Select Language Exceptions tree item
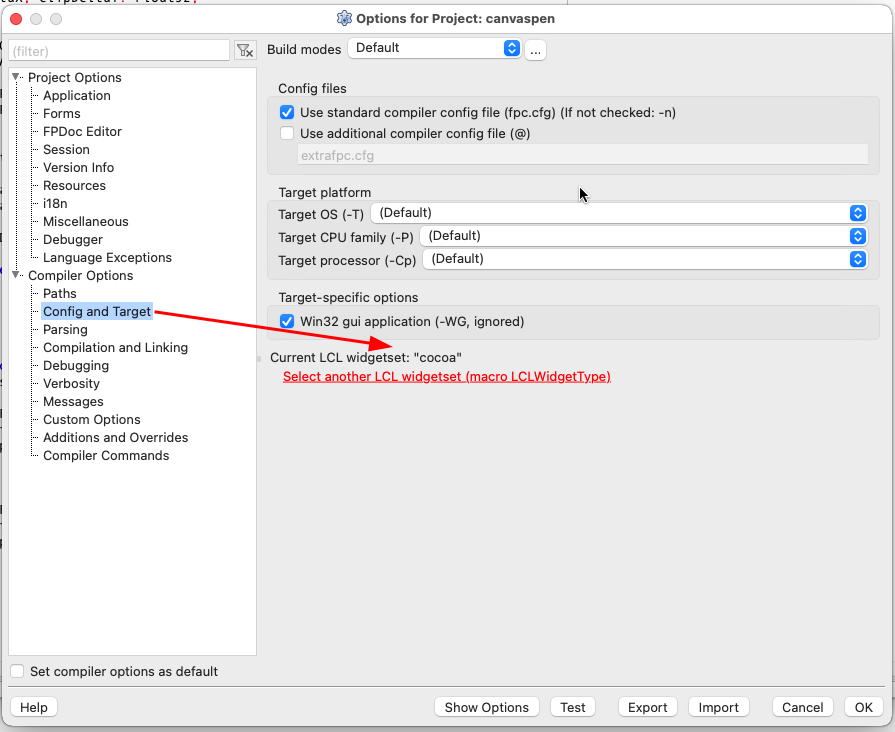 coord(107,258)
